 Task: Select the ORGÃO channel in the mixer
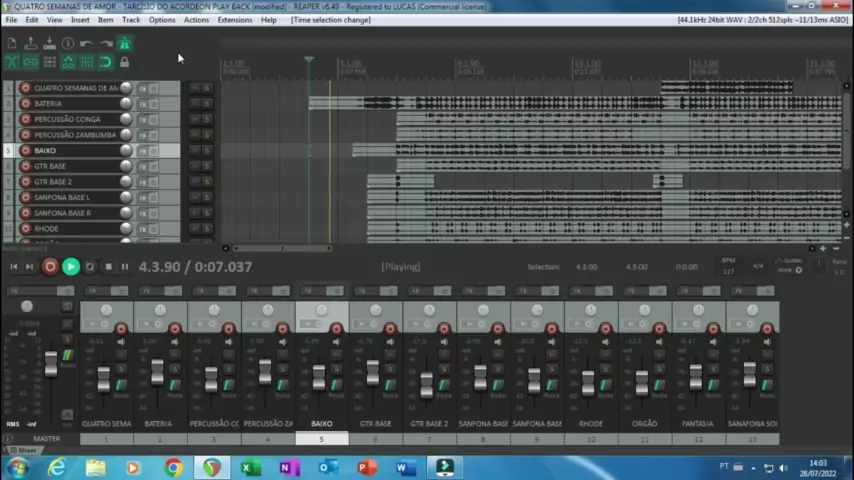[645, 424]
